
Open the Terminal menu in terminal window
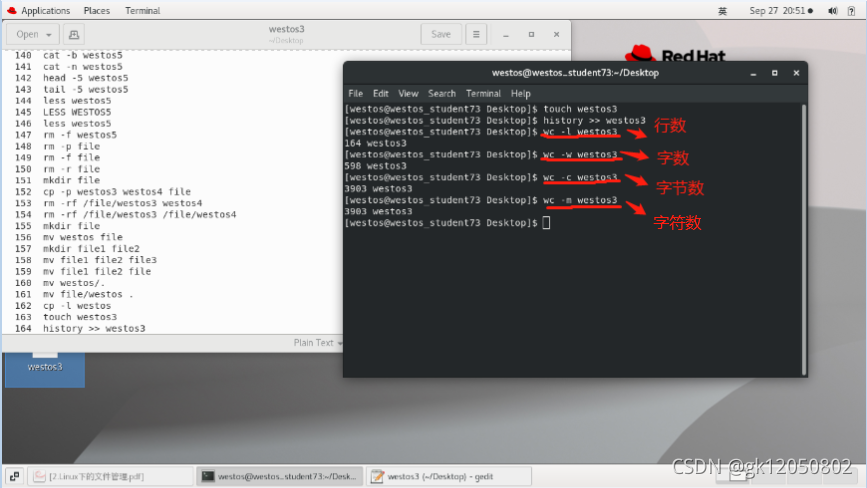point(483,93)
